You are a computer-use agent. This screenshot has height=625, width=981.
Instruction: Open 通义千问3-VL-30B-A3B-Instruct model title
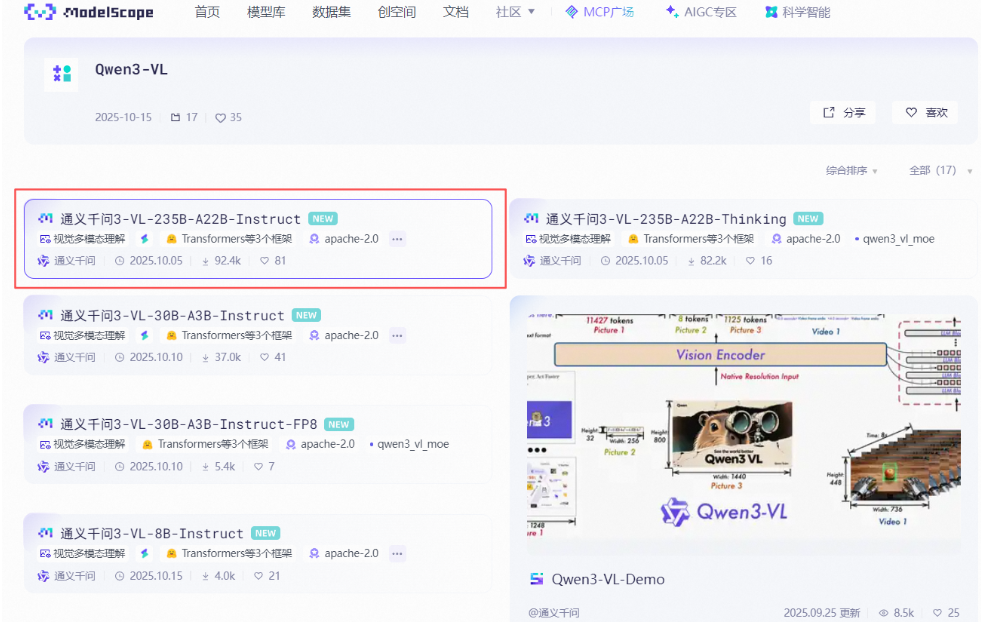[x=172, y=315]
